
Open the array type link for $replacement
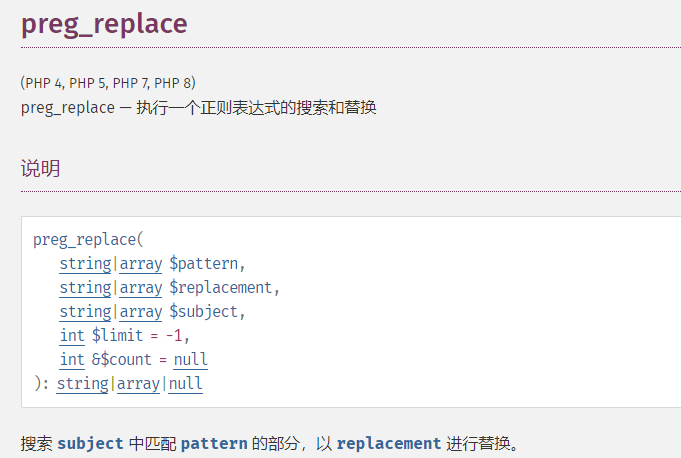(x=141, y=288)
